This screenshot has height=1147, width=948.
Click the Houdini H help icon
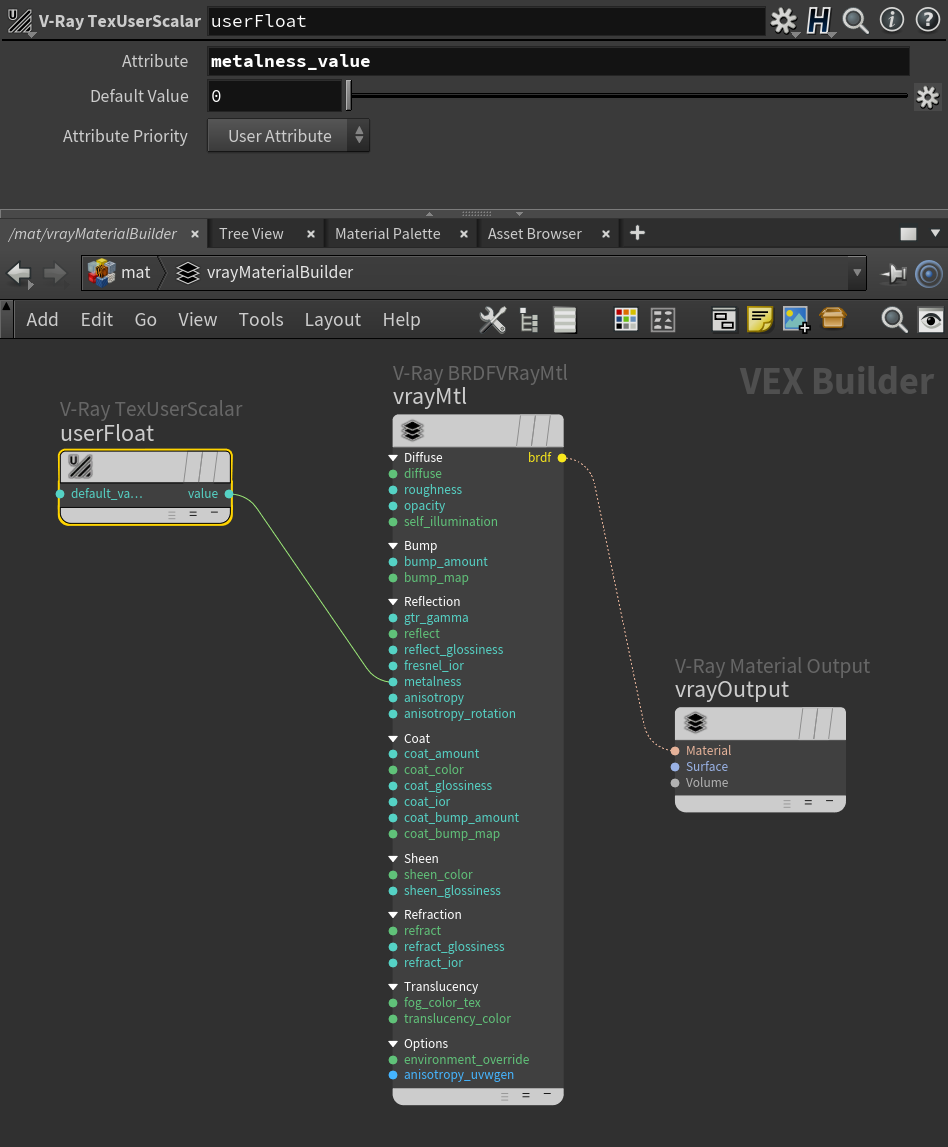pyautogui.click(x=819, y=20)
